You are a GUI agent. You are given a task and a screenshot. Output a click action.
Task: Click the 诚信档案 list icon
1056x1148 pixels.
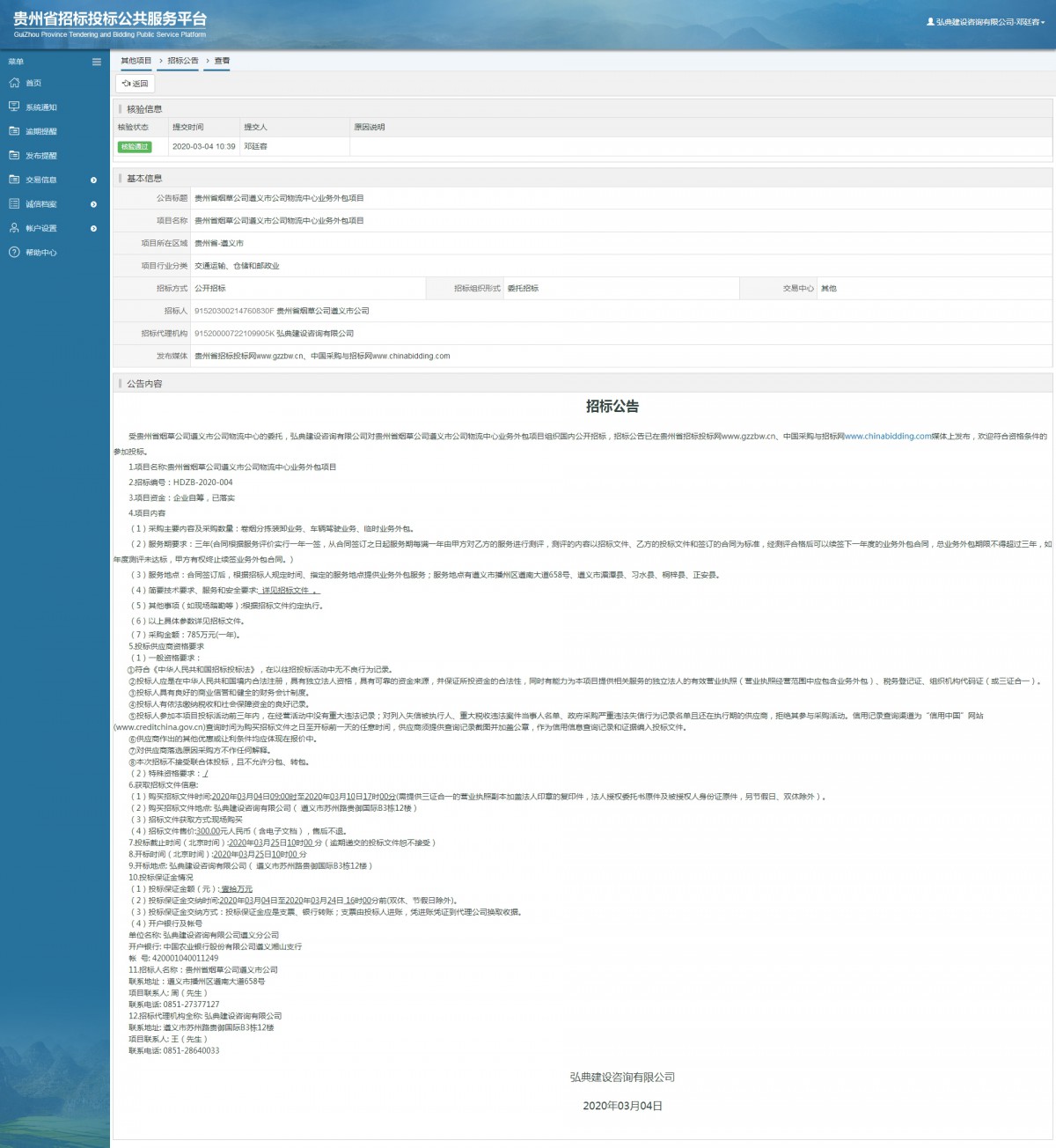14,203
